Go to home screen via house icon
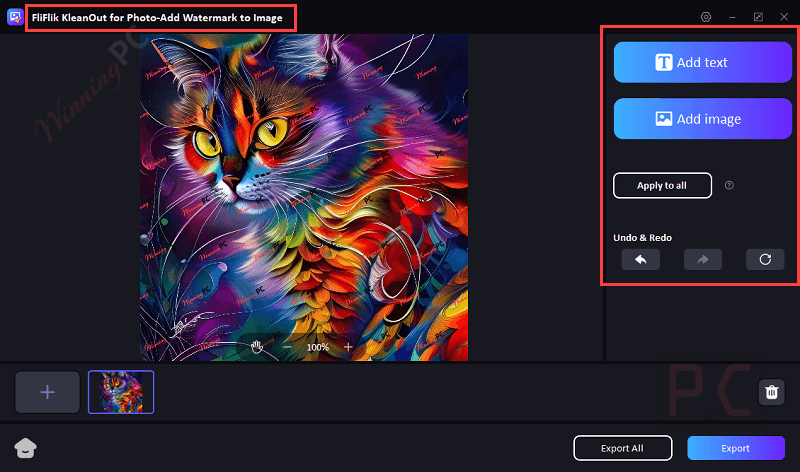 coord(23,447)
